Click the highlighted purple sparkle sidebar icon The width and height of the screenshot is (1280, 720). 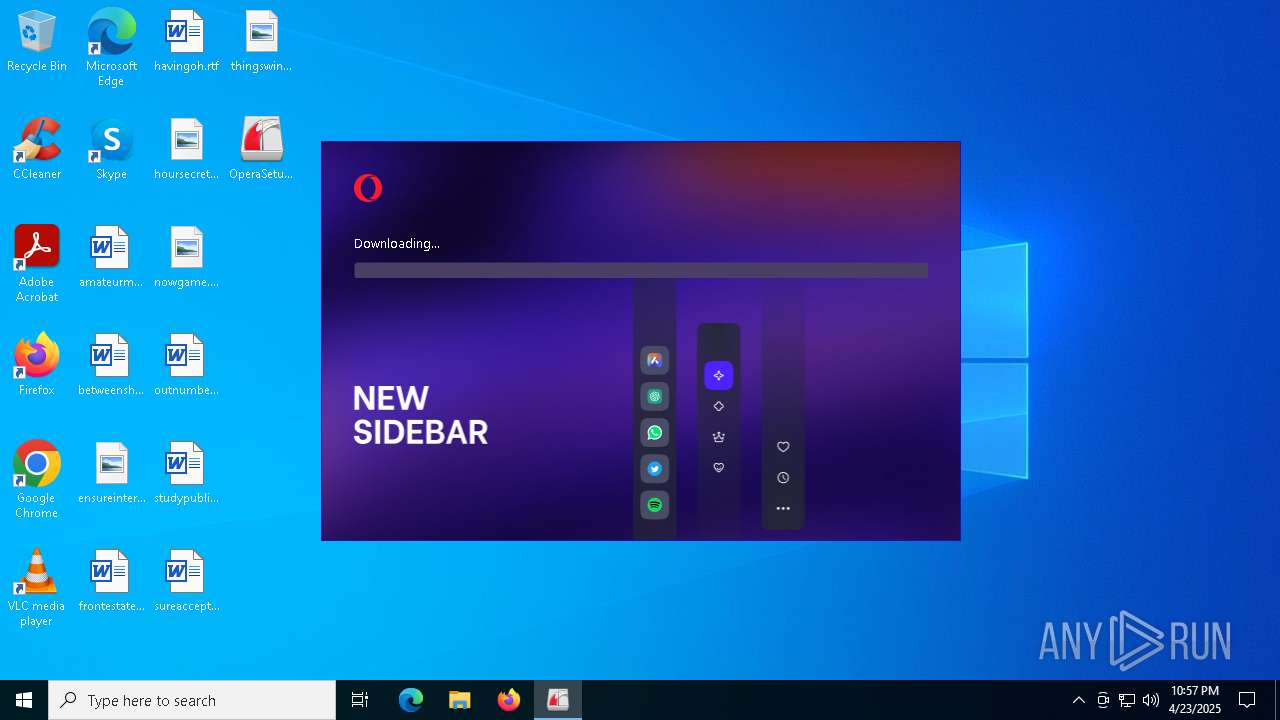[x=719, y=376]
